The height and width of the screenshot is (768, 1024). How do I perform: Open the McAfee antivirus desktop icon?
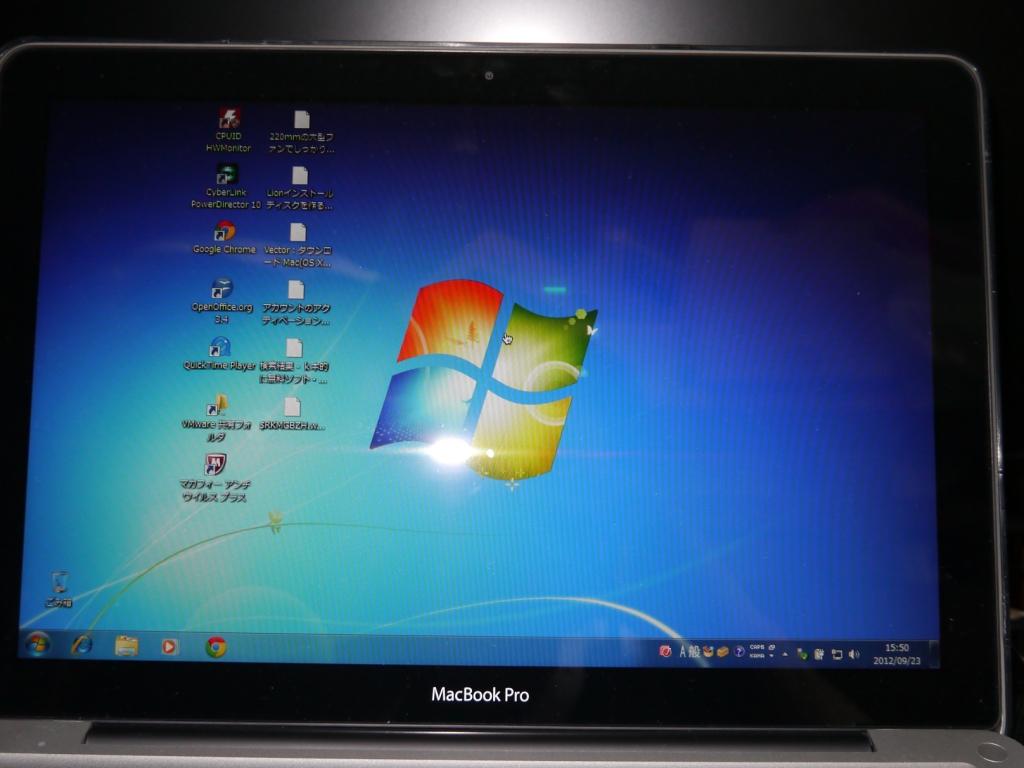pyautogui.click(x=215, y=478)
